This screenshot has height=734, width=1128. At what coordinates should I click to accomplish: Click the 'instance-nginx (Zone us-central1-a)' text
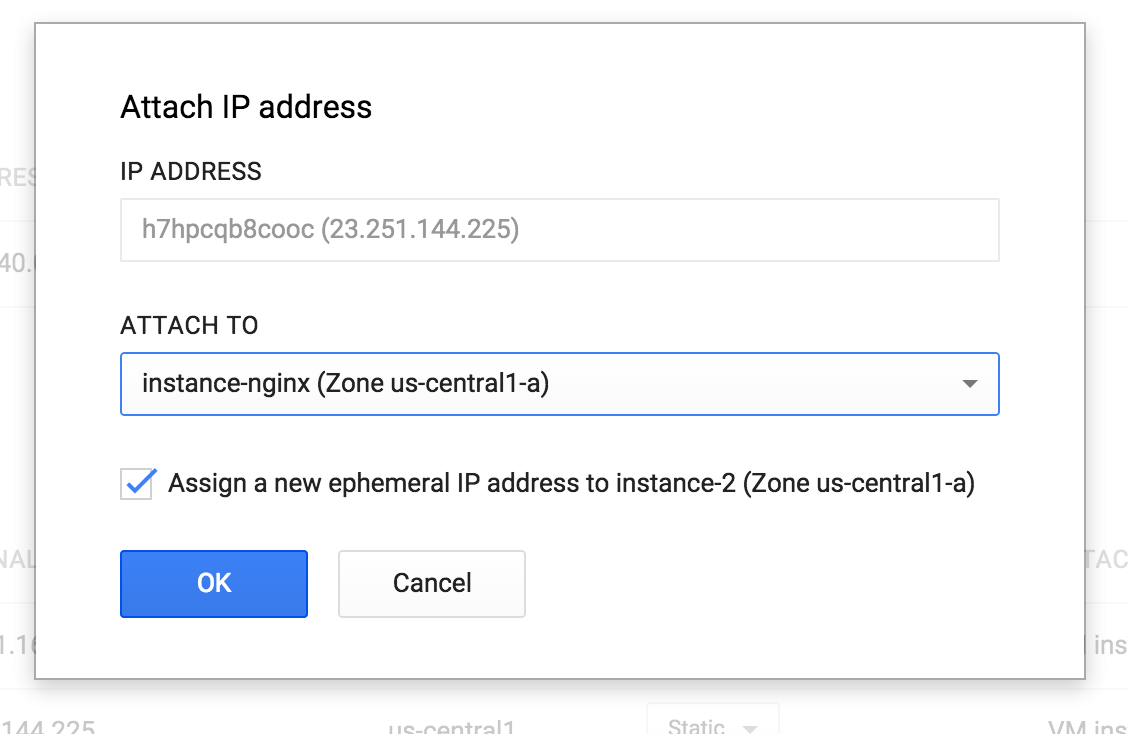[x=345, y=383]
